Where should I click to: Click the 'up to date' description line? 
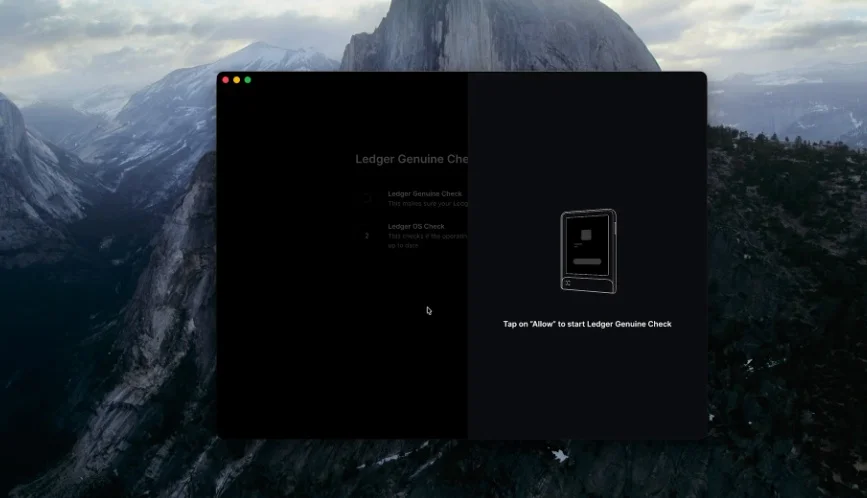[403, 246]
